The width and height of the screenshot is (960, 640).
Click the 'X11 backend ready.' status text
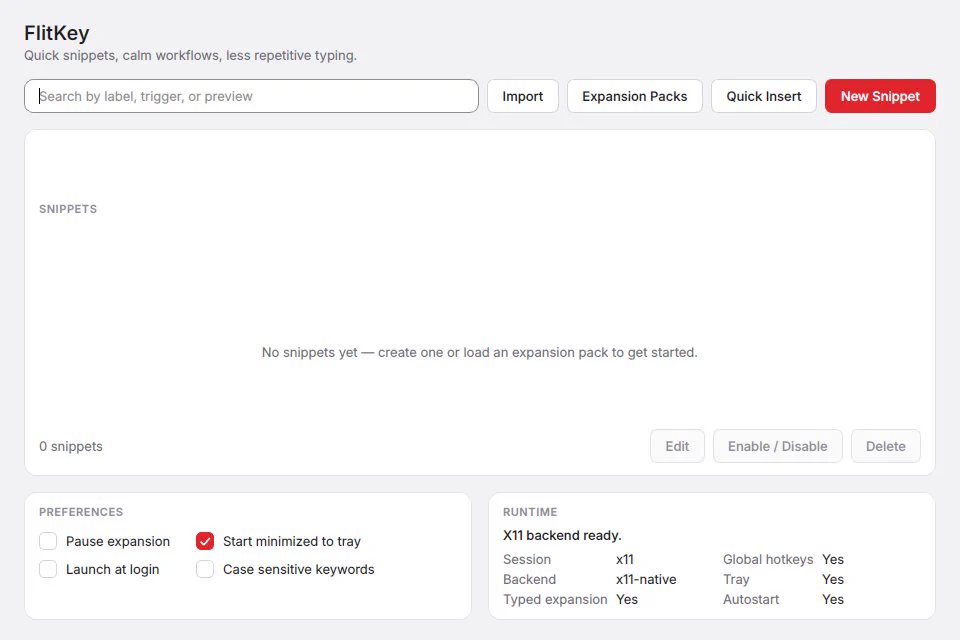click(562, 535)
